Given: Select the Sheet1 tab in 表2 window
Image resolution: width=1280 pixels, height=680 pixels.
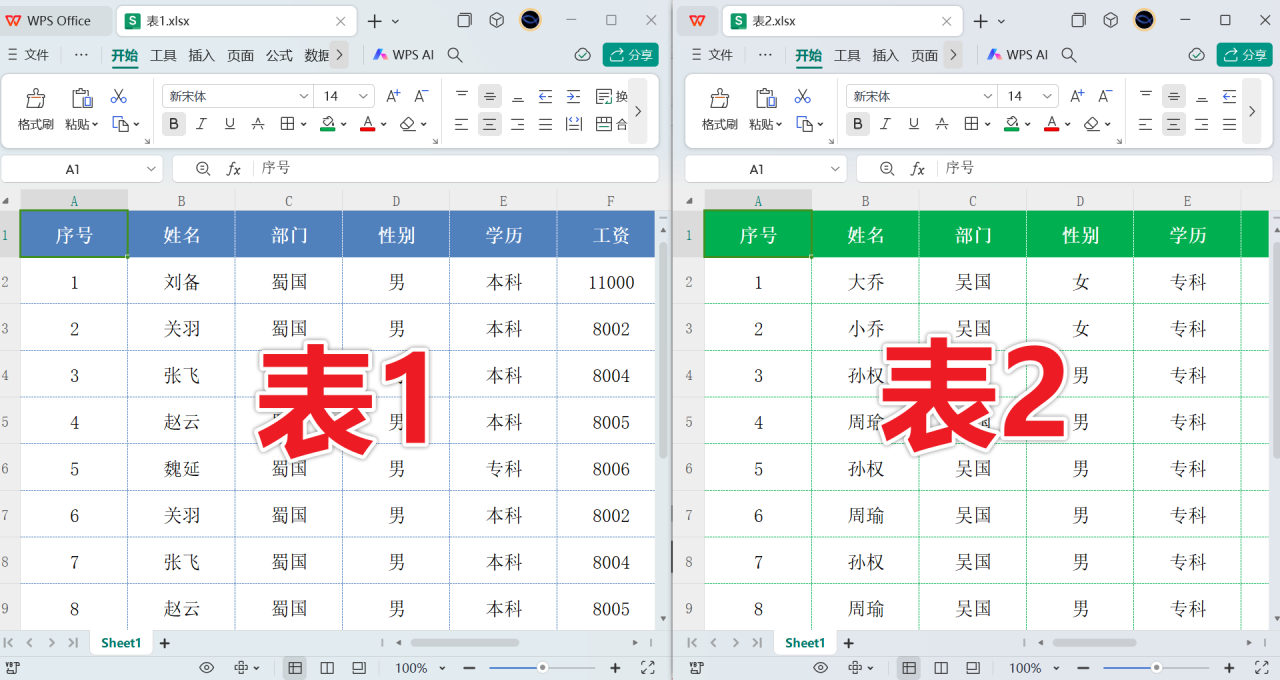Looking at the screenshot, I should coord(805,643).
